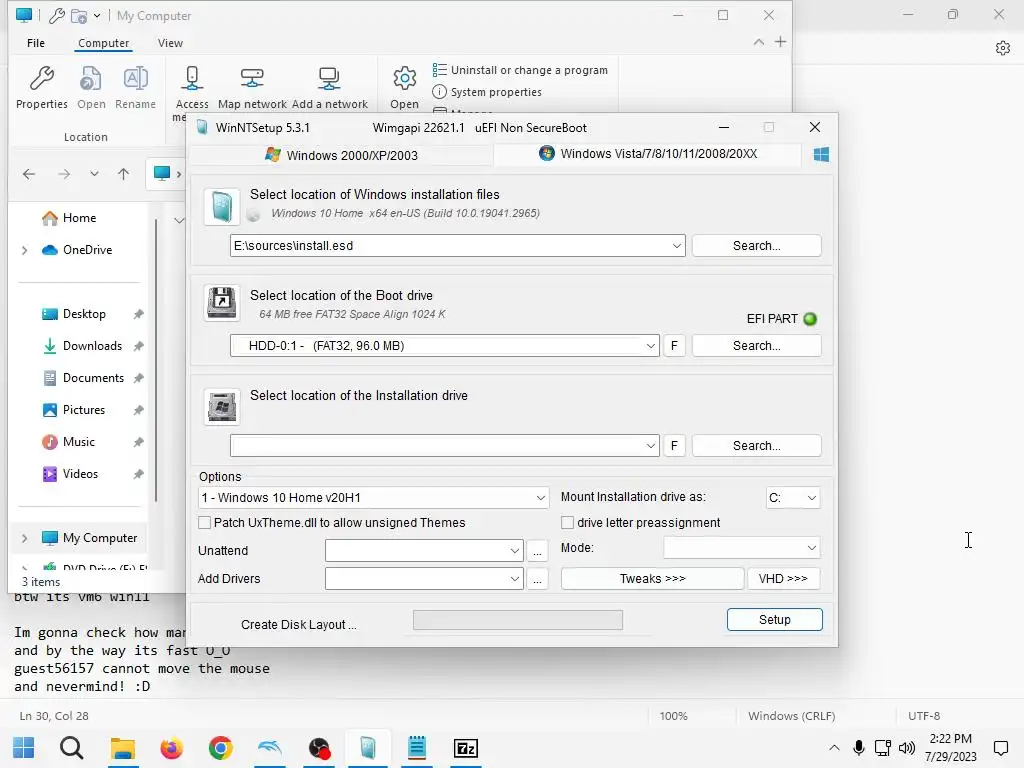
Task: Click the setup progress bar
Action: (518, 620)
